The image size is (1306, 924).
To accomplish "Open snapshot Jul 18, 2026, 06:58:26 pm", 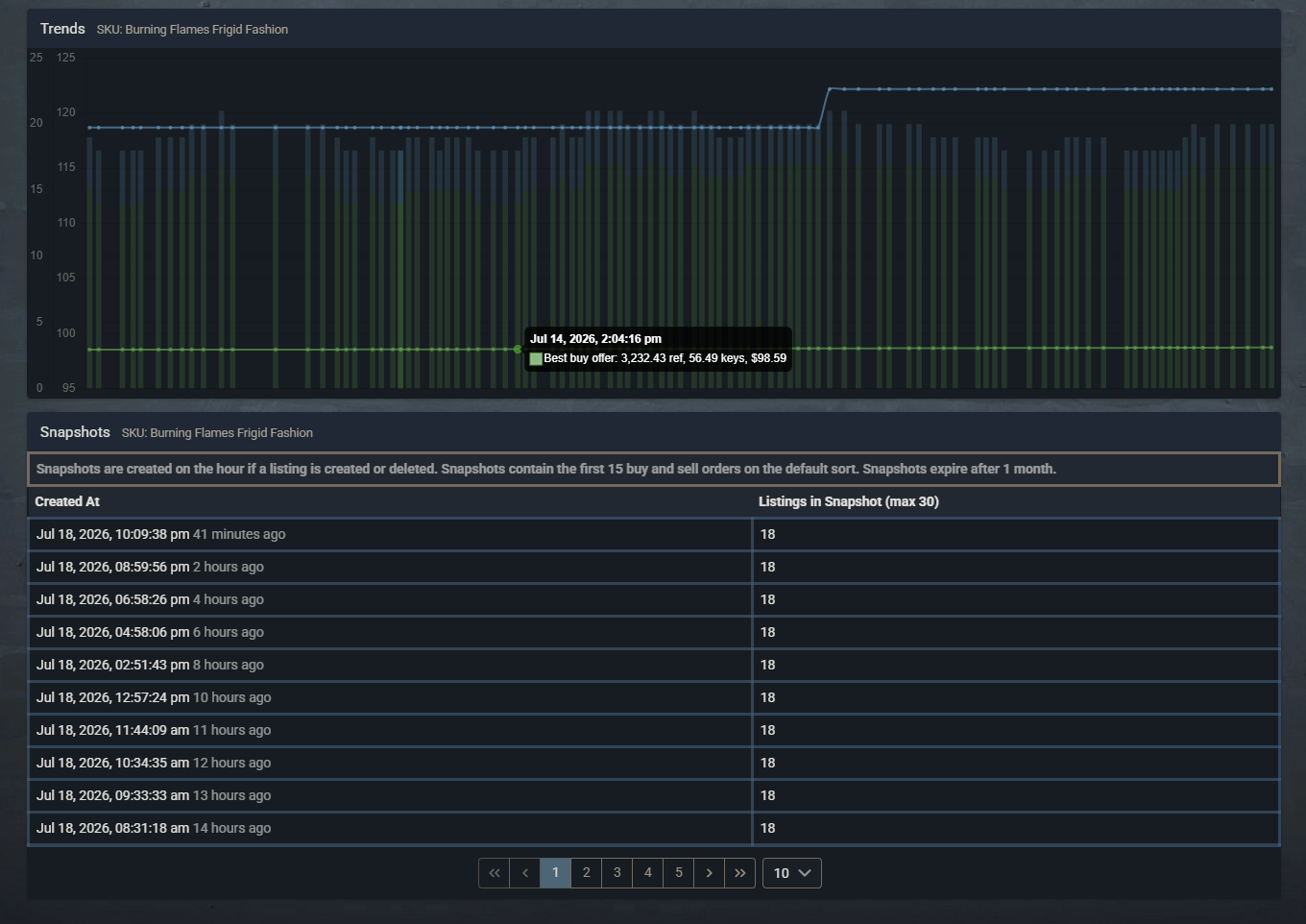I will coord(654,599).
